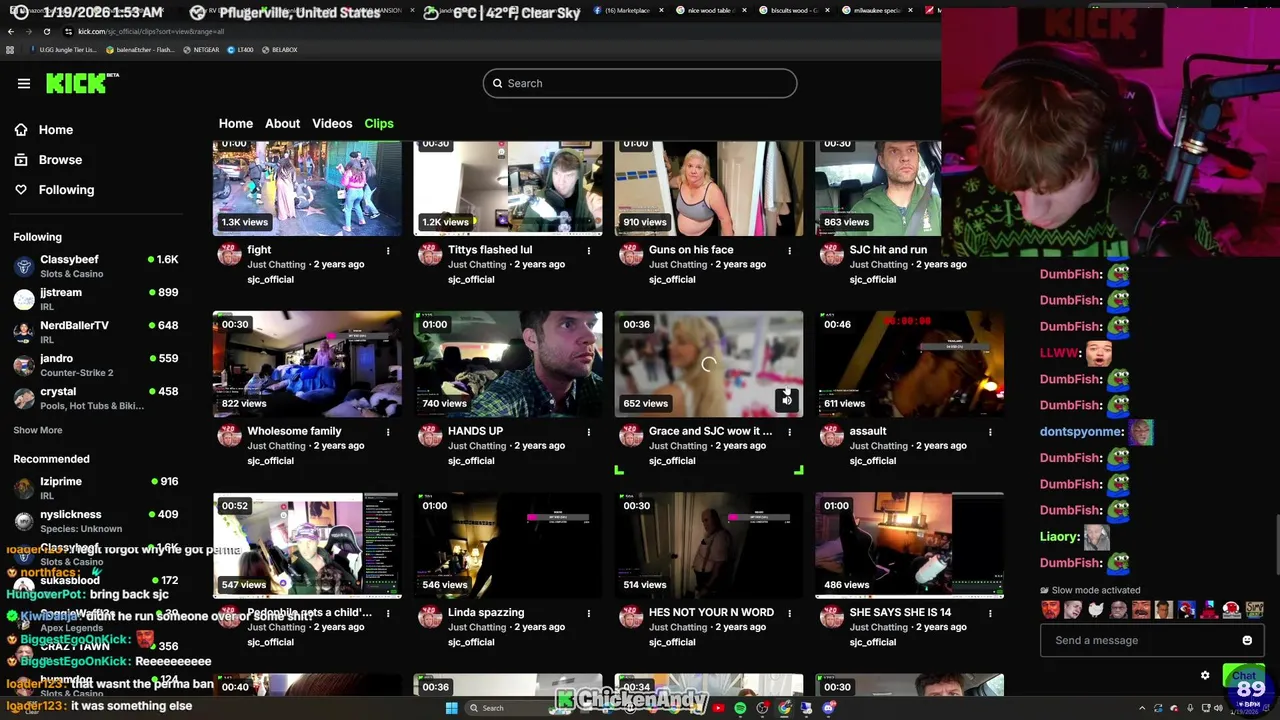Click sjc_official avatar beside HANDS UP clip
Image resolution: width=1280 pixels, height=720 pixels.
(430, 436)
